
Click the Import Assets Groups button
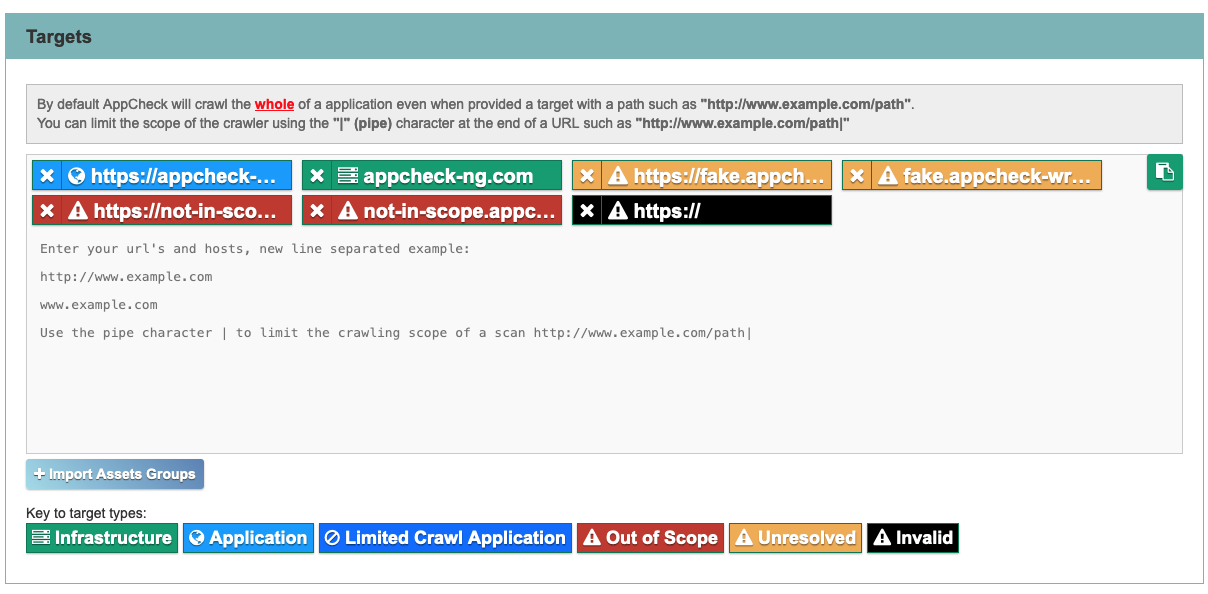115,474
